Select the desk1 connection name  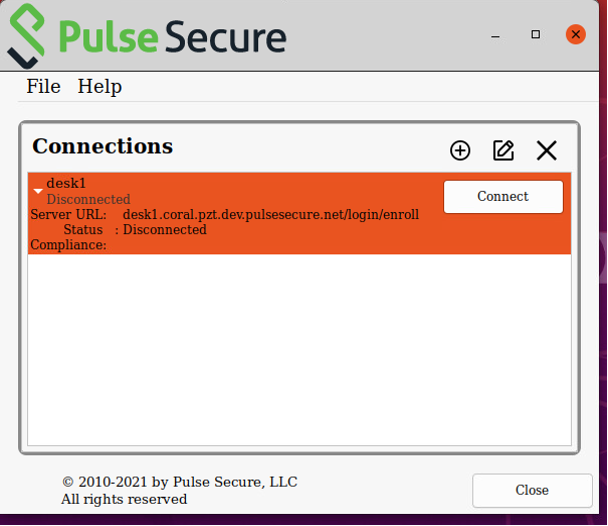66,183
